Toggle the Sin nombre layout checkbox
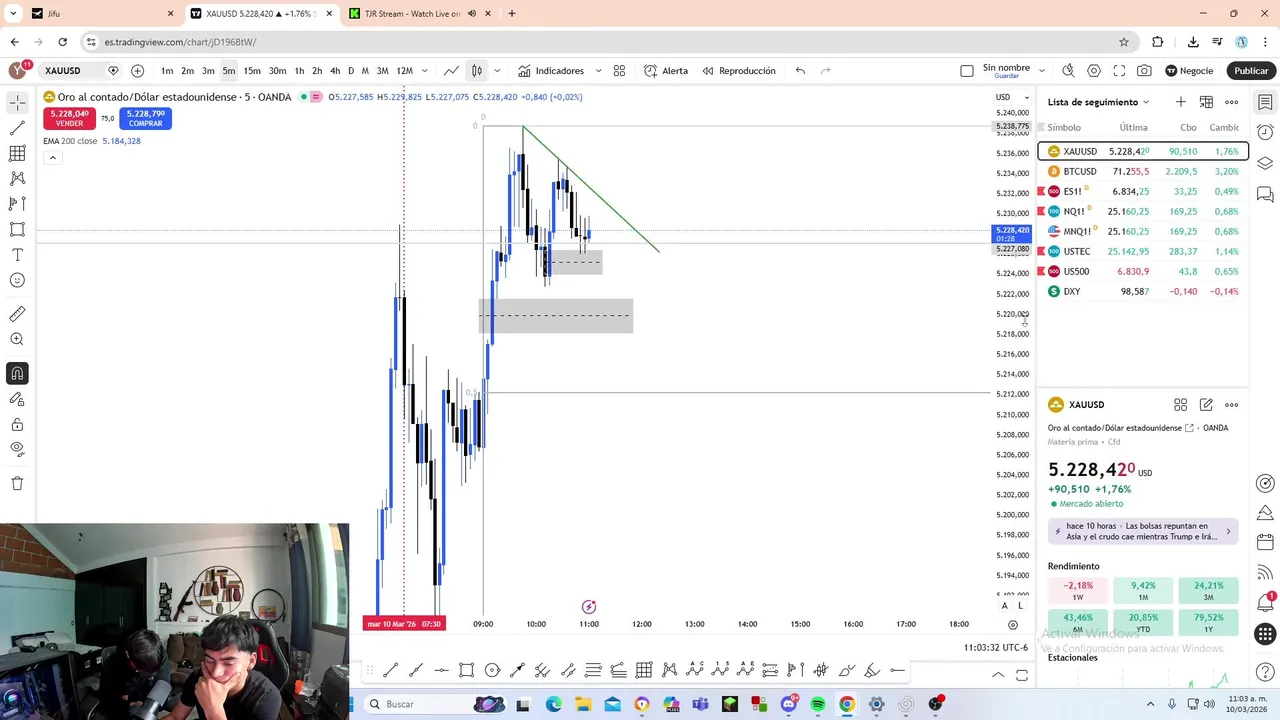 click(966, 71)
